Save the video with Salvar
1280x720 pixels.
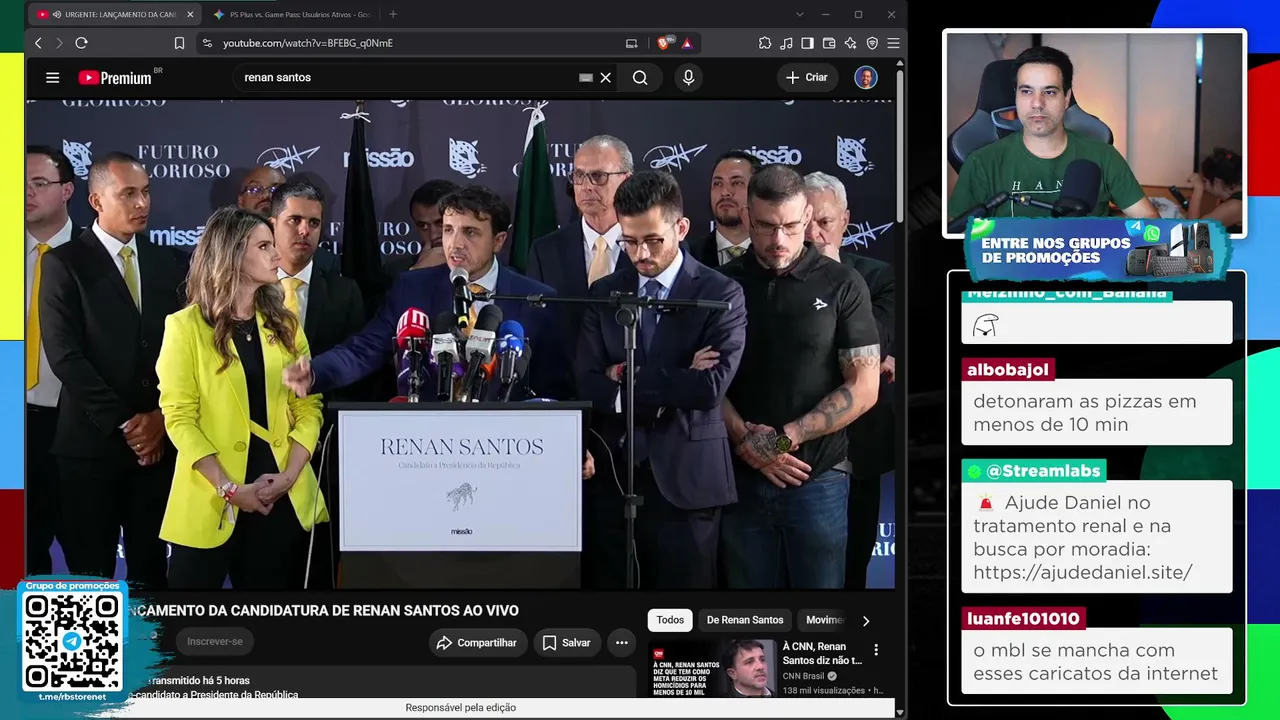[567, 643]
